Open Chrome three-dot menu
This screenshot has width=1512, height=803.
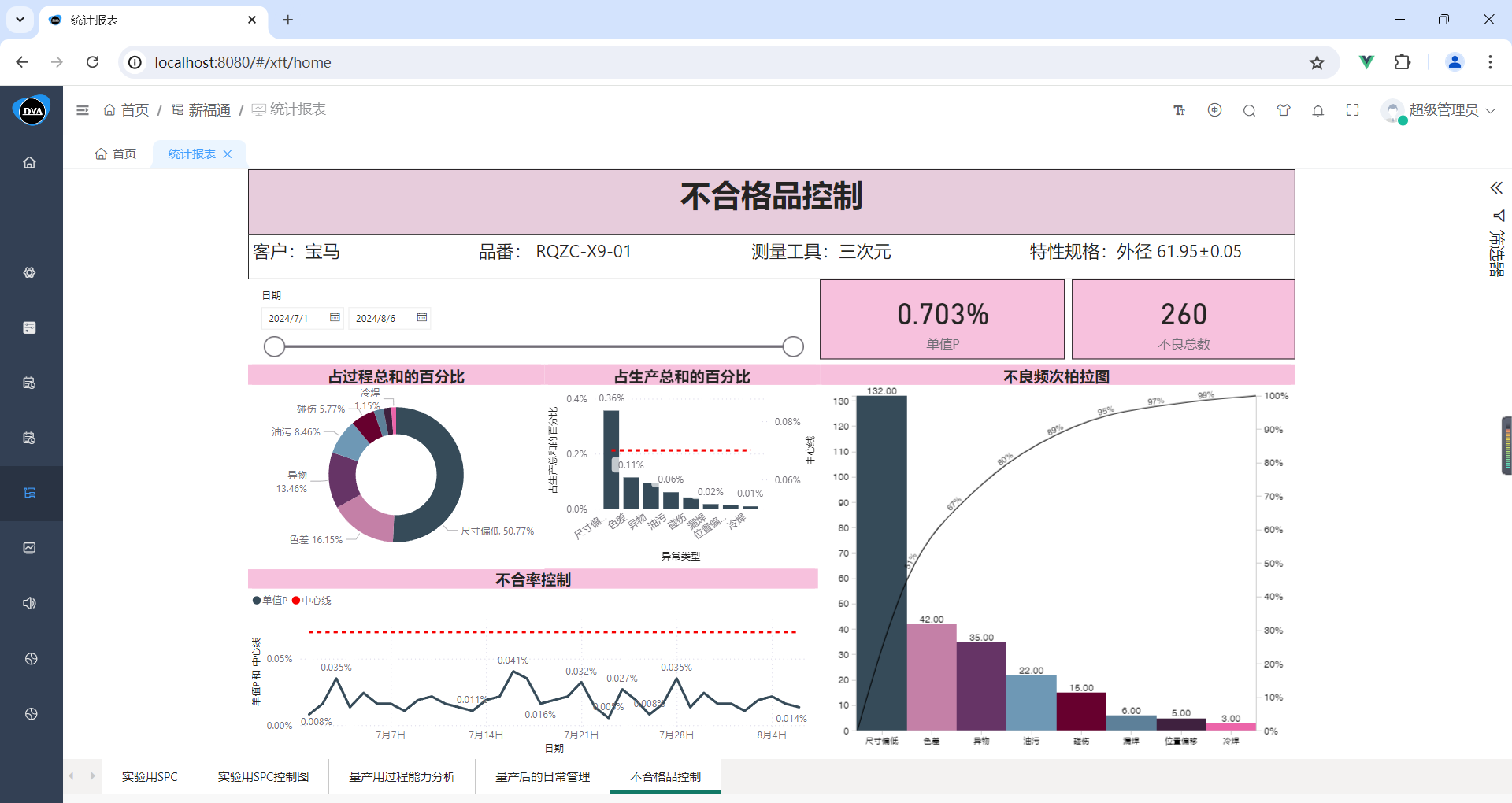click(x=1490, y=62)
